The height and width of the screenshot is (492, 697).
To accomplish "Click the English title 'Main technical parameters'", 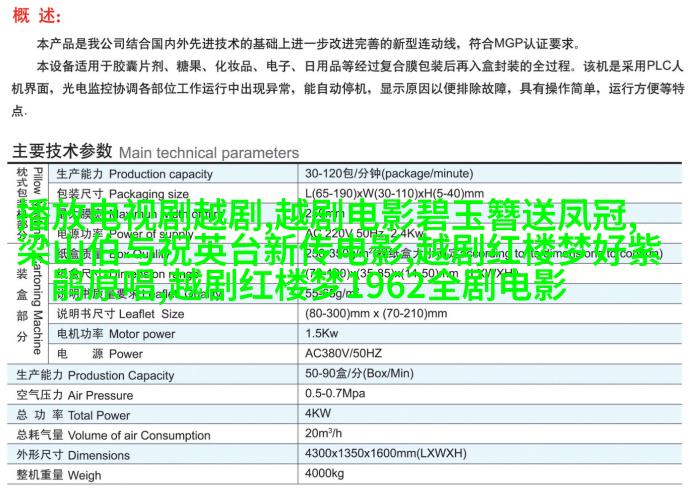I will (x=209, y=153).
